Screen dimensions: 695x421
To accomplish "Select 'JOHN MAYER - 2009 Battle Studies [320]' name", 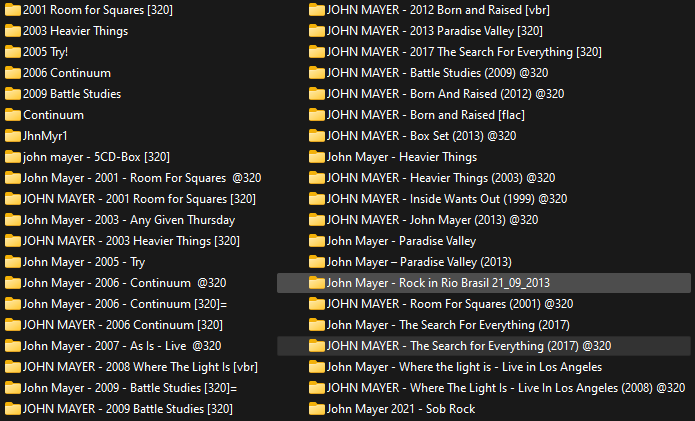I will (128, 409).
